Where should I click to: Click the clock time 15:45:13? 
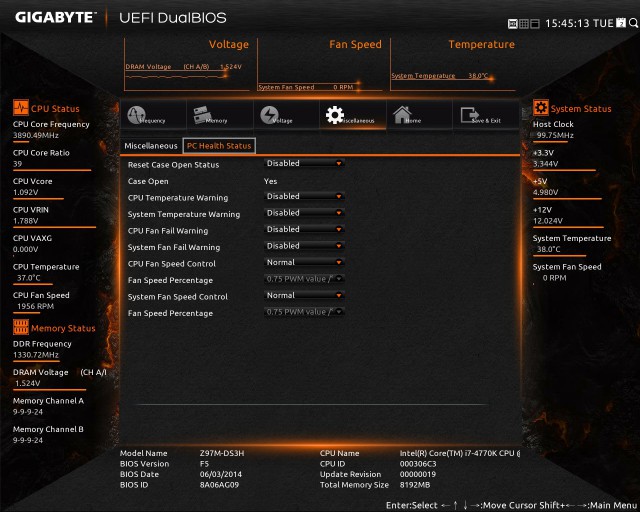click(x=567, y=23)
